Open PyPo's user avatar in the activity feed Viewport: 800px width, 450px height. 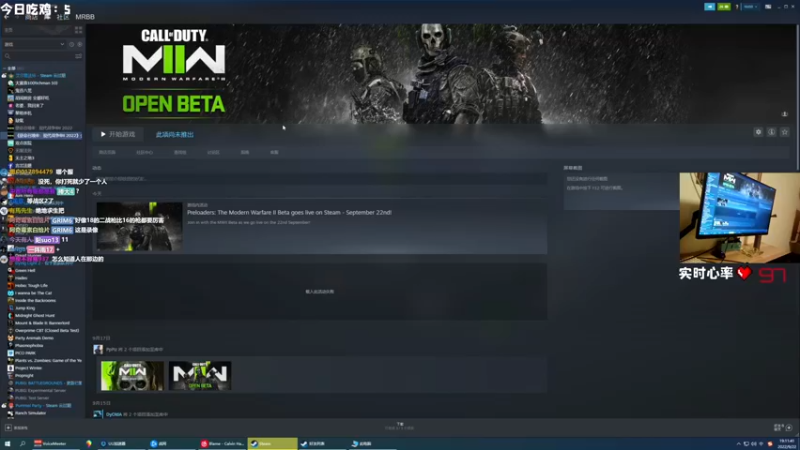[98, 349]
